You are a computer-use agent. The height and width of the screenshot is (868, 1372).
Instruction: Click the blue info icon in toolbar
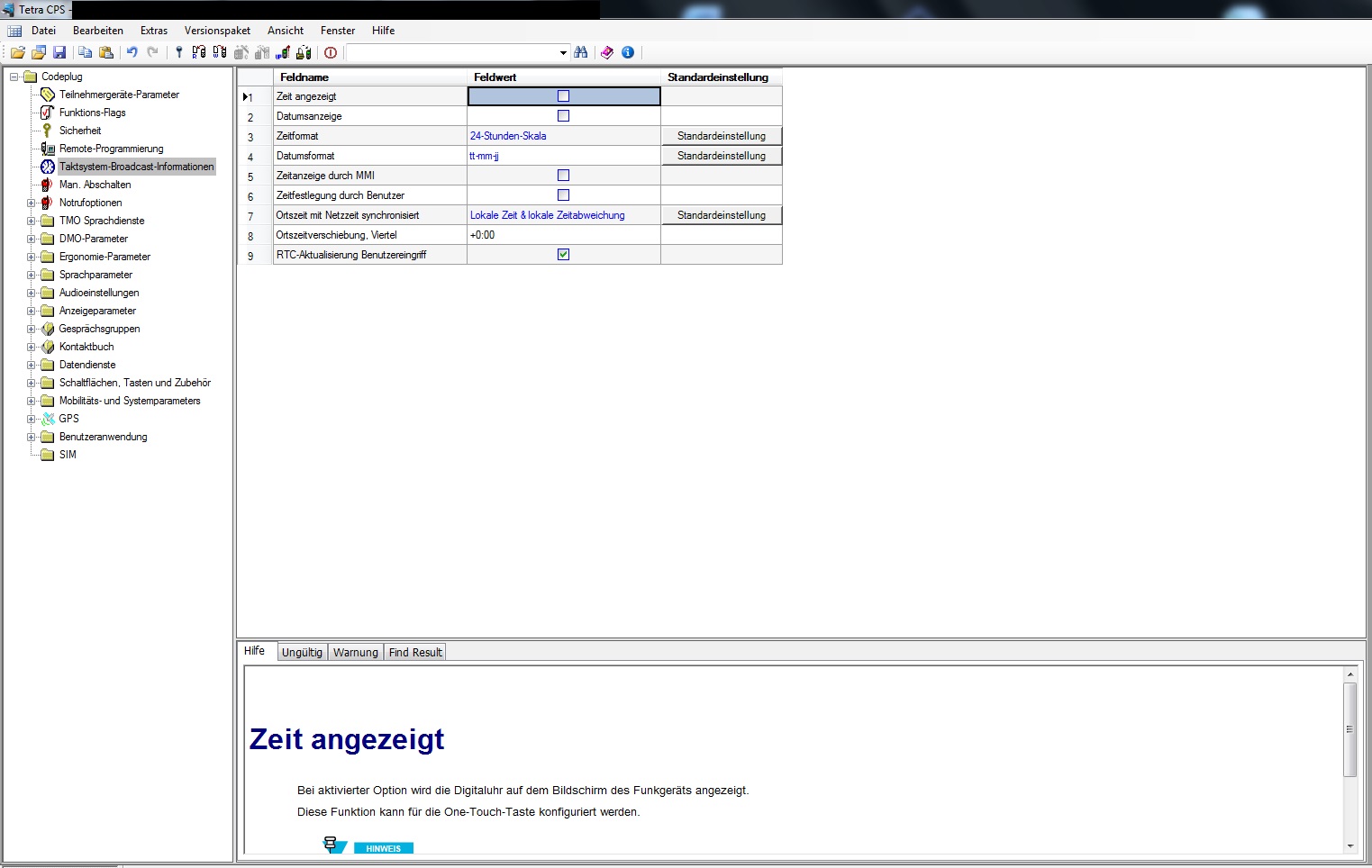coord(628,52)
